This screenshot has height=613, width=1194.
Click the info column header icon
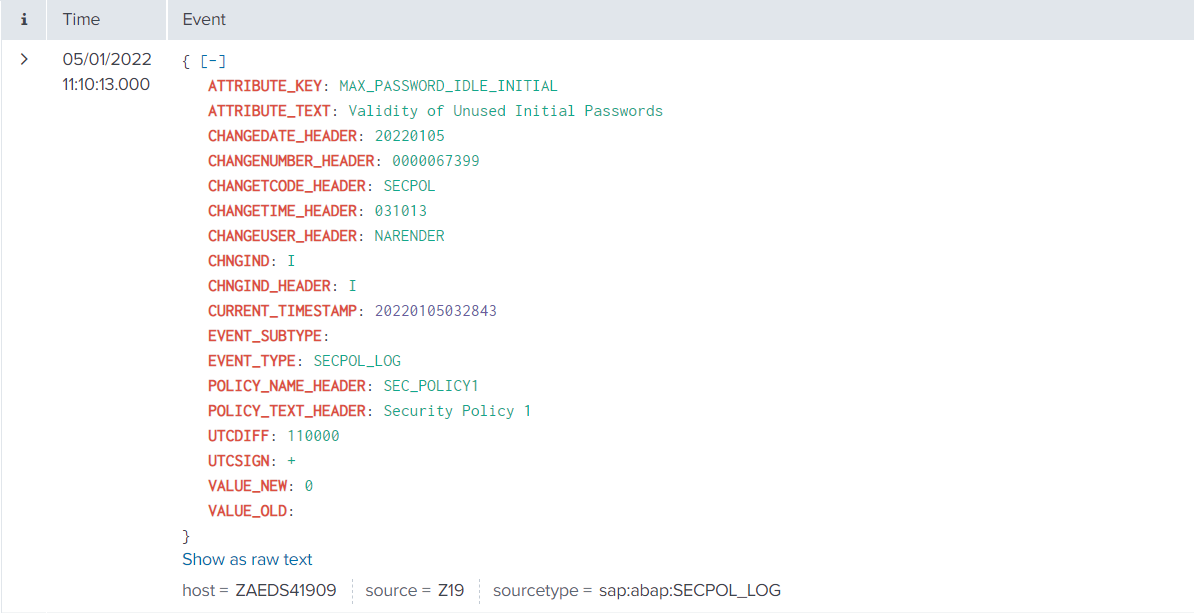point(24,20)
